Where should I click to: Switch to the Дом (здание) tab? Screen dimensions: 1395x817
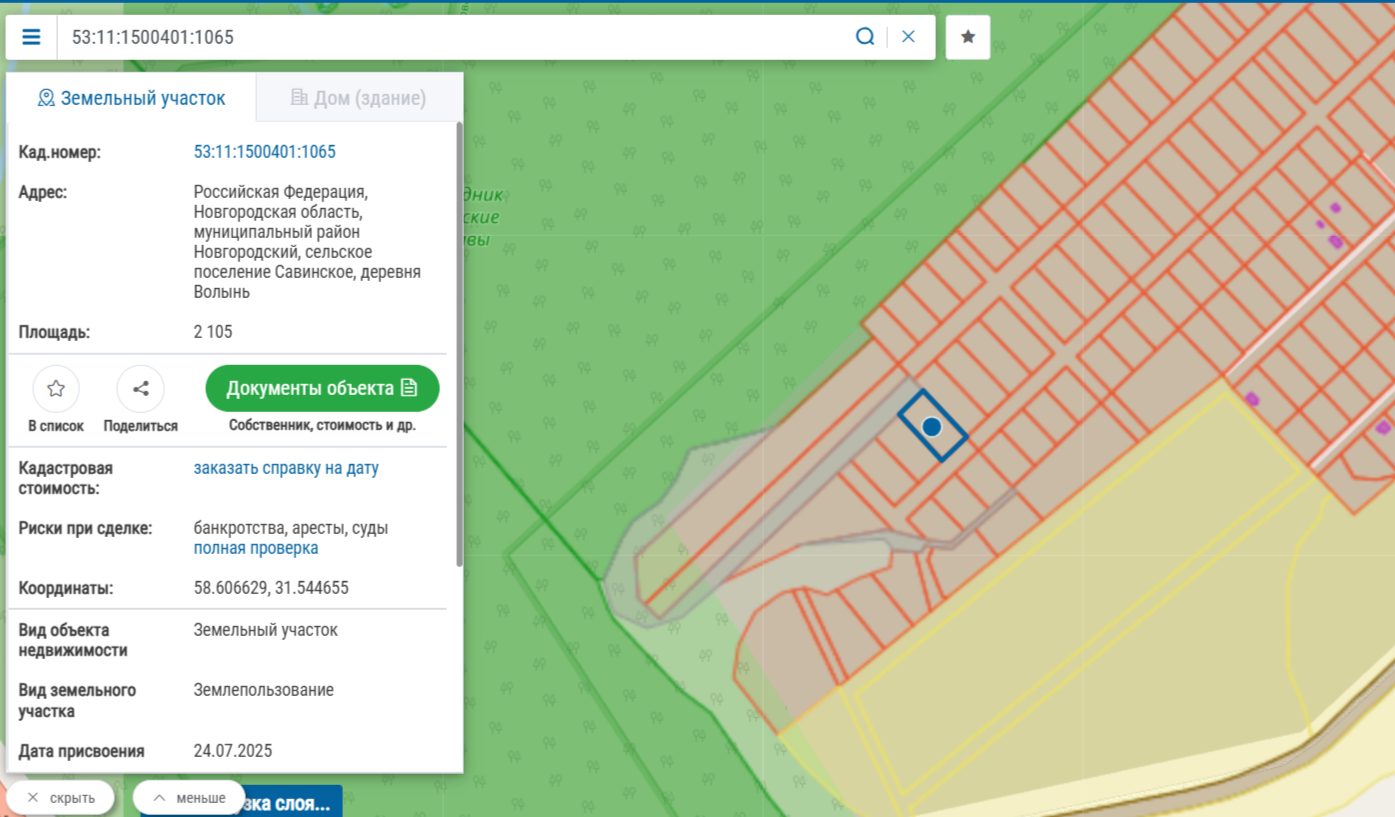click(358, 98)
